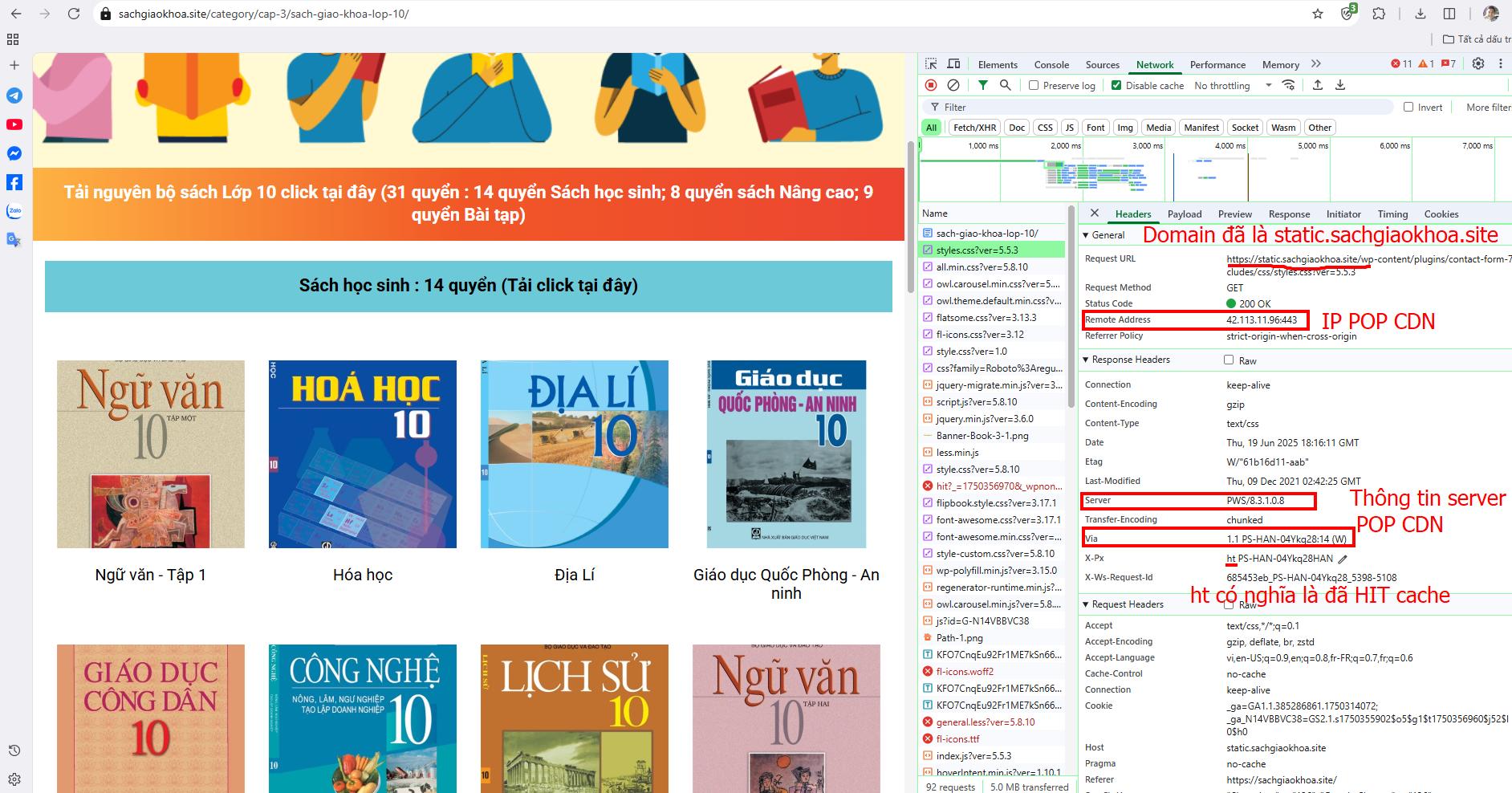Open the Timing tab in request details
Image resolution: width=1512 pixels, height=793 pixels.
(x=1392, y=214)
